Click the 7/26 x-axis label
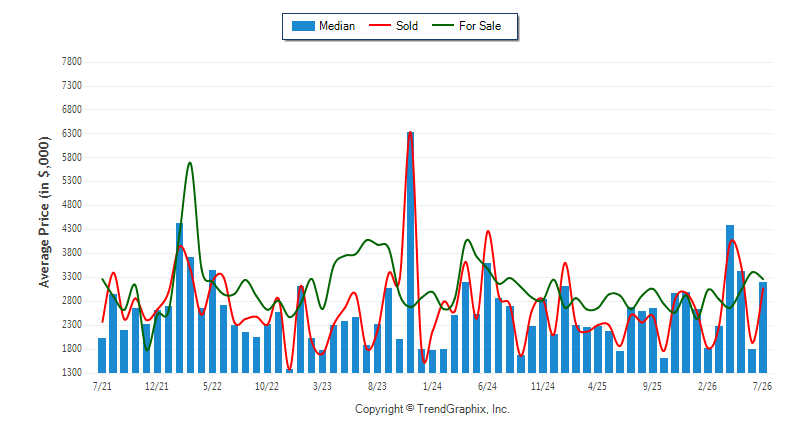The width and height of the screenshot is (800, 434). pos(762,386)
